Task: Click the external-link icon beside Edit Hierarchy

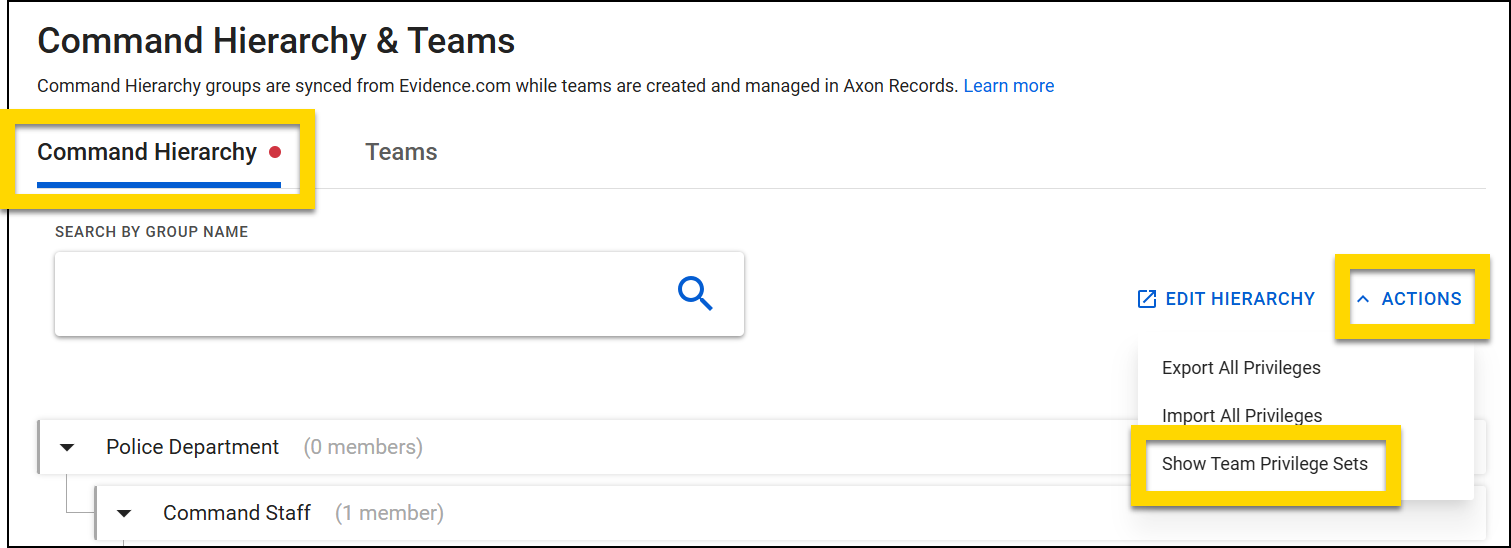Action: (1147, 299)
